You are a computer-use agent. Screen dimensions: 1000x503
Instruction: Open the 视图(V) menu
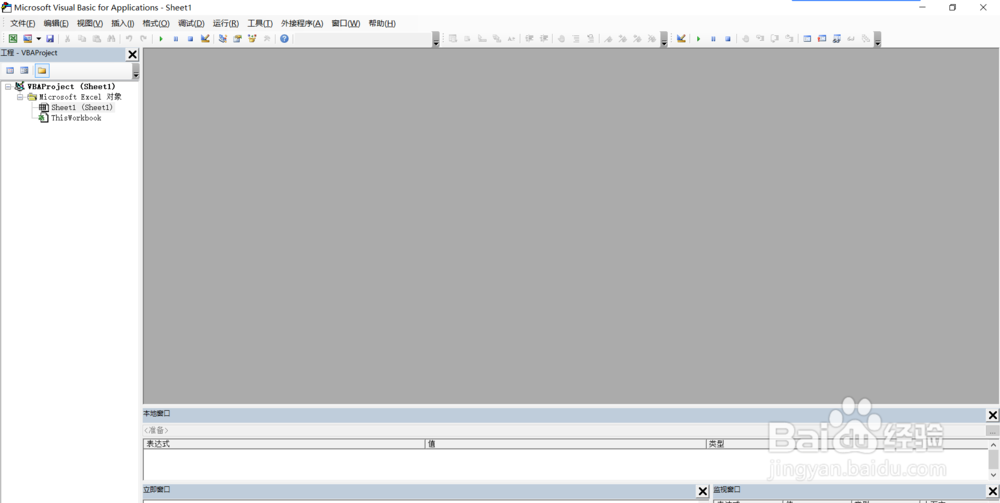tap(90, 24)
